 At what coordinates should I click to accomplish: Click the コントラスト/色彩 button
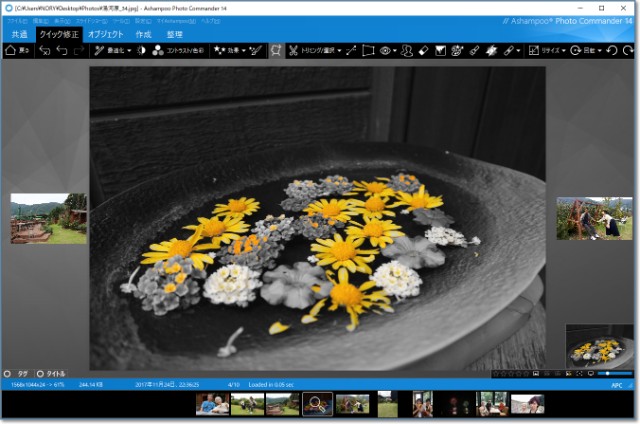coord(178,50)
